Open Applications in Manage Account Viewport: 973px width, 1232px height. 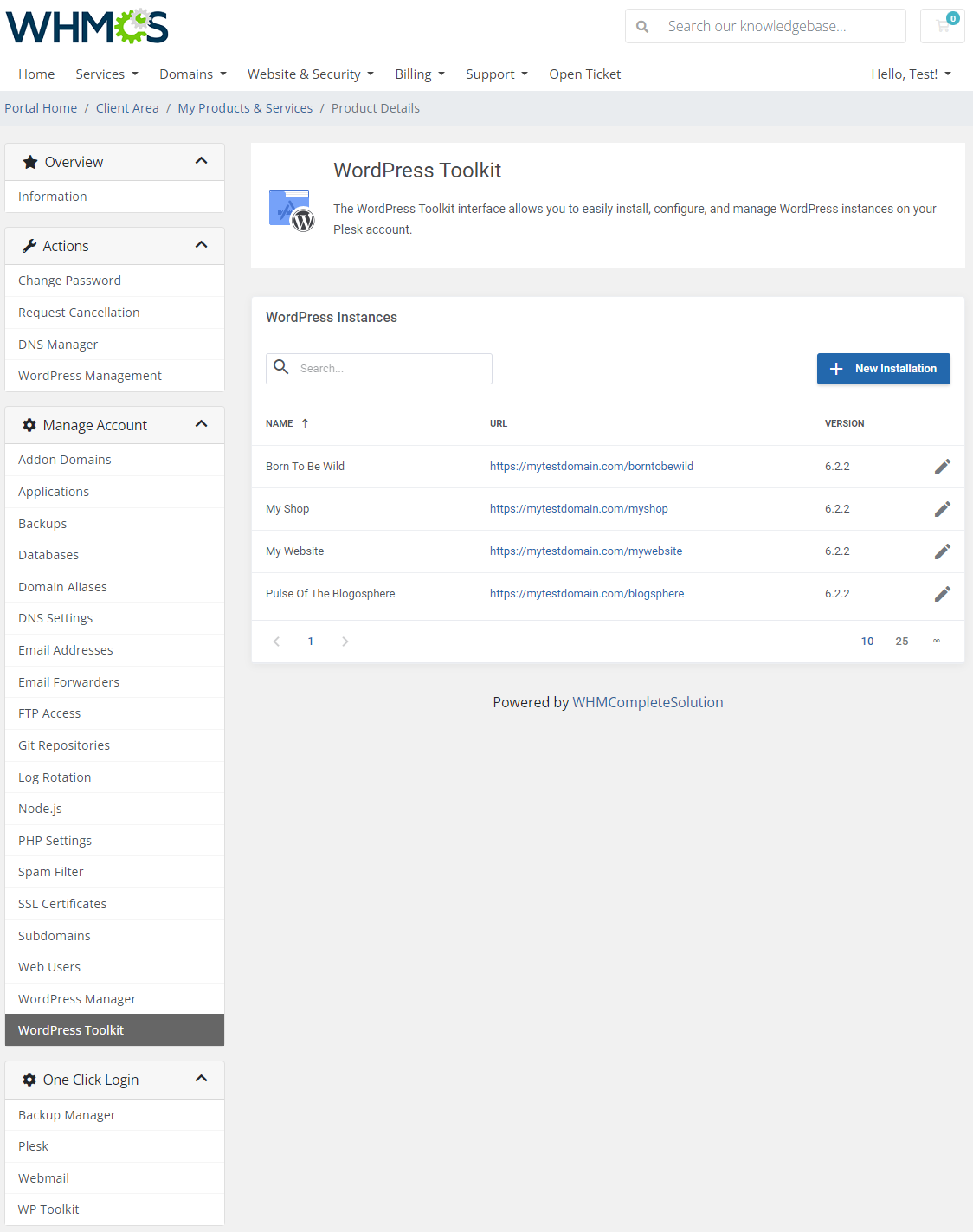(x=114, y=492)
